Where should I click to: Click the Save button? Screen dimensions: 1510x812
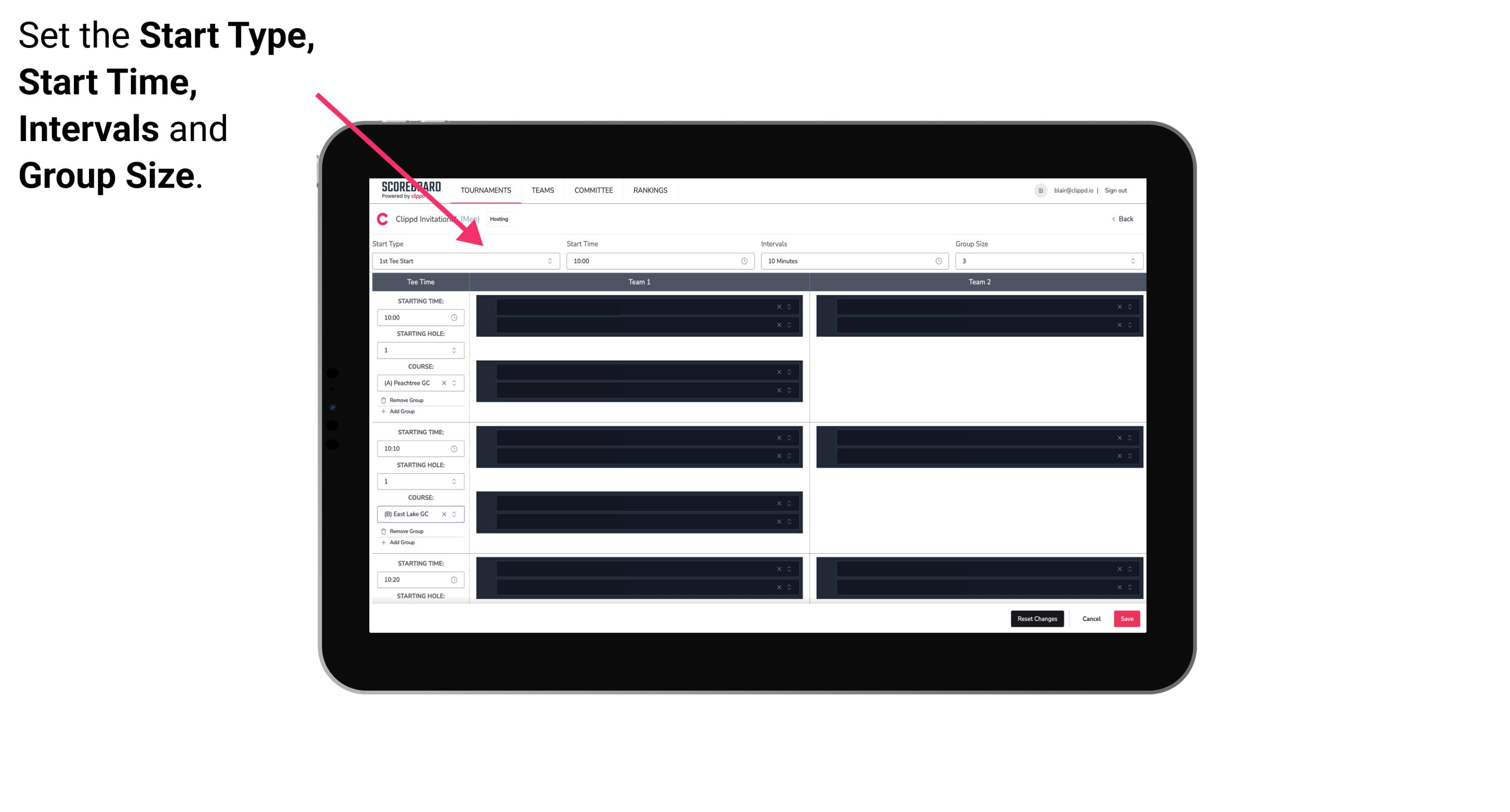(x=1127, y=619)
